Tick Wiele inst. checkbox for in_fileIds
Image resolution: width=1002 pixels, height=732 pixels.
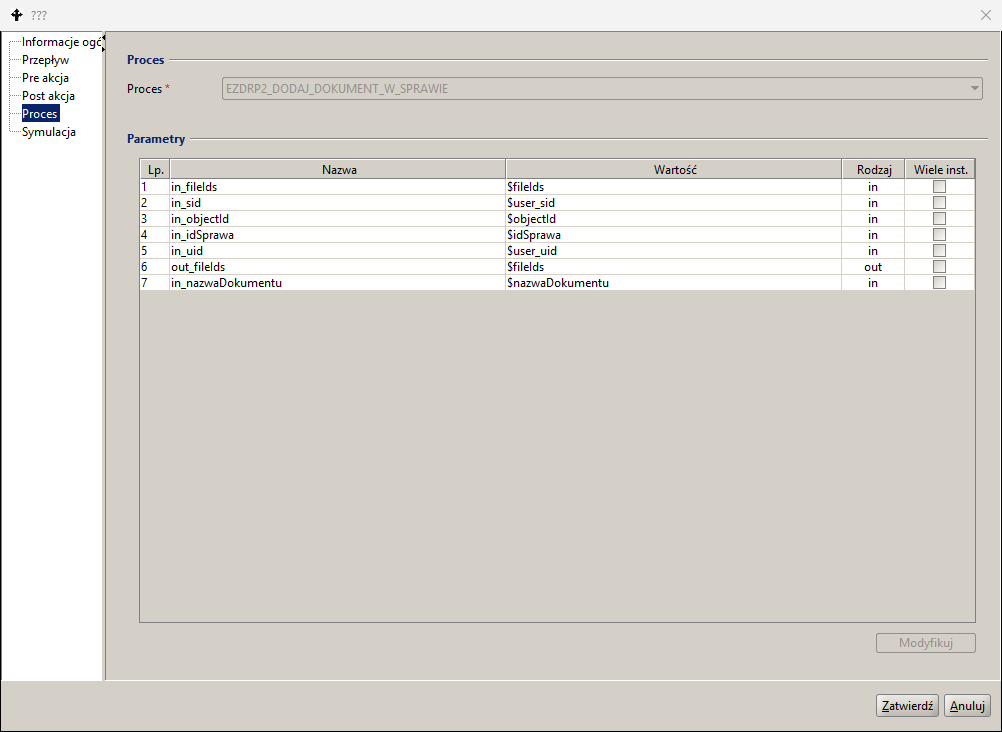click(939, 187)
